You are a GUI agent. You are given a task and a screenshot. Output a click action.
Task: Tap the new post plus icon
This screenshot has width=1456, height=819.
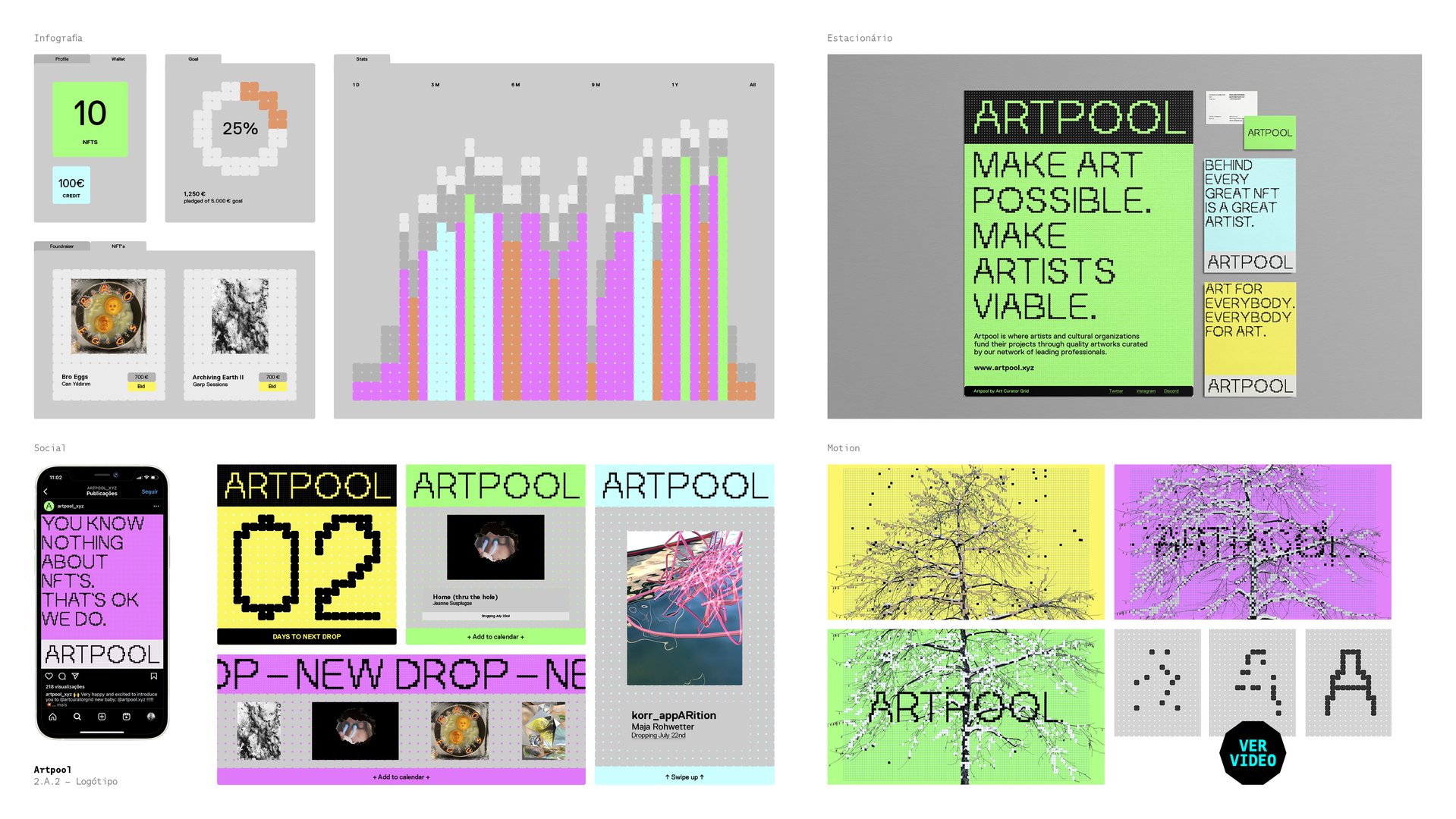click(x=101, y=717)
